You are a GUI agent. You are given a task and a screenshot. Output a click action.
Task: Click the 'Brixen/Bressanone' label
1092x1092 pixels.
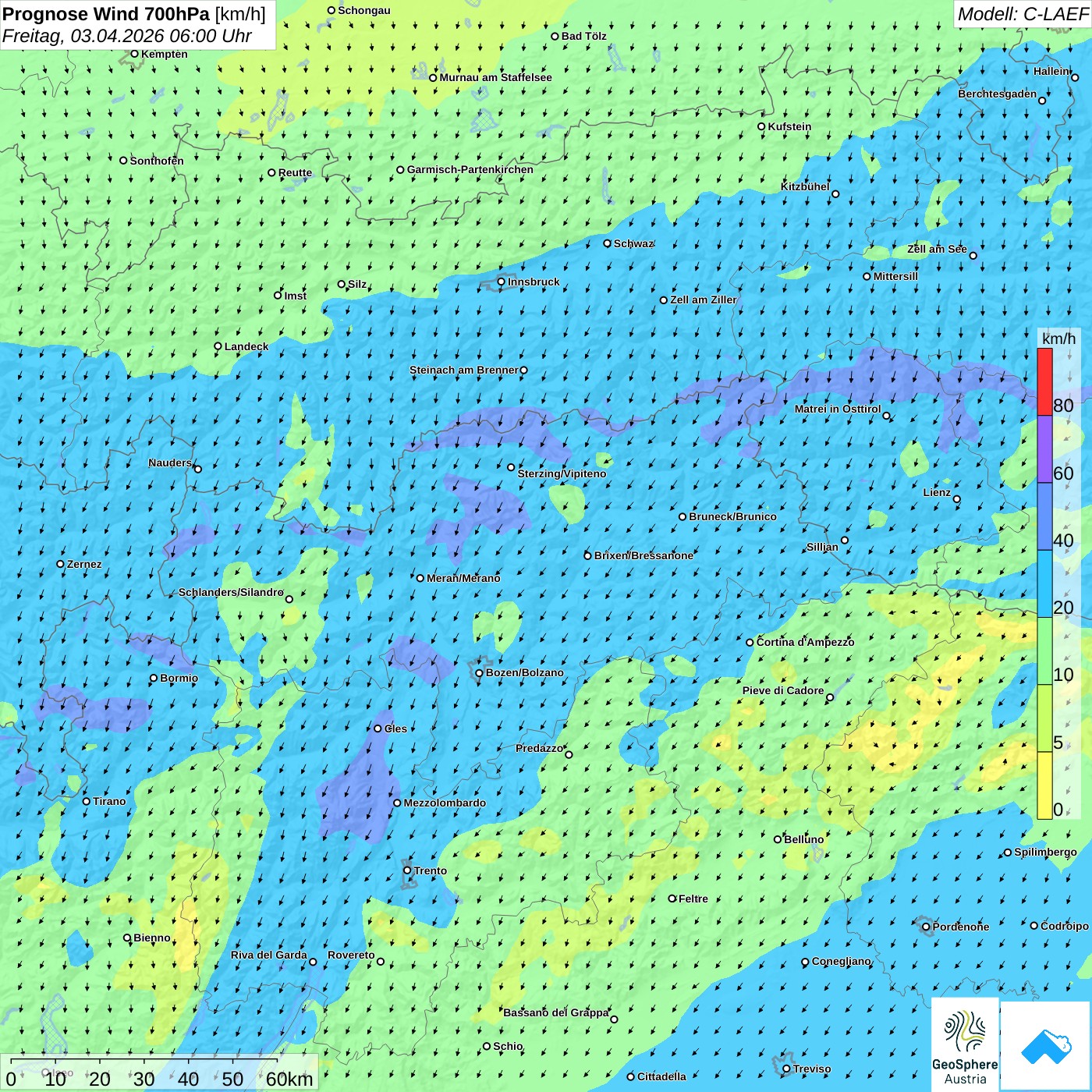(643, 555)
